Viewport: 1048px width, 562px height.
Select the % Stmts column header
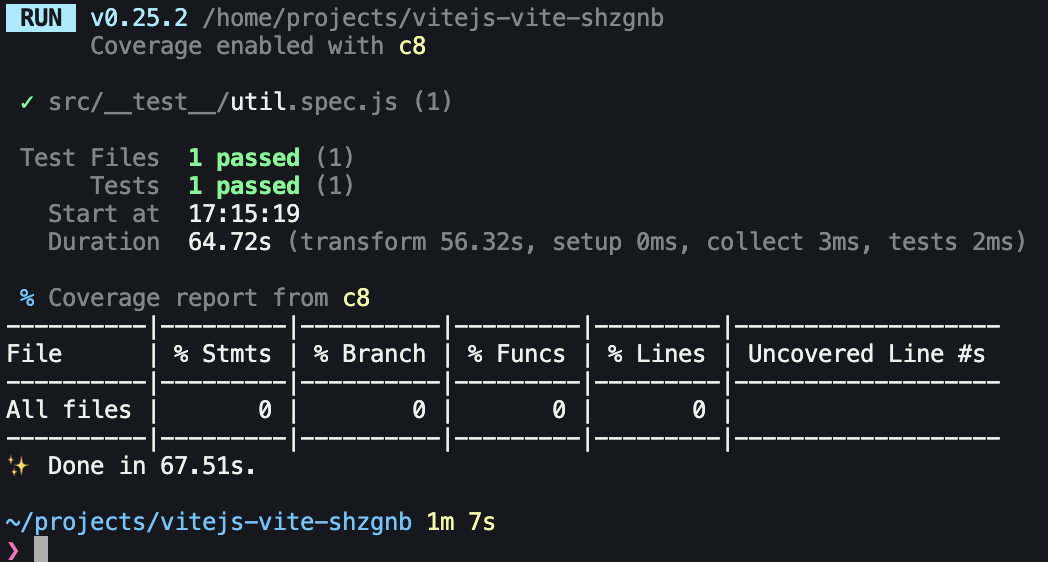(x=223, y=354)
